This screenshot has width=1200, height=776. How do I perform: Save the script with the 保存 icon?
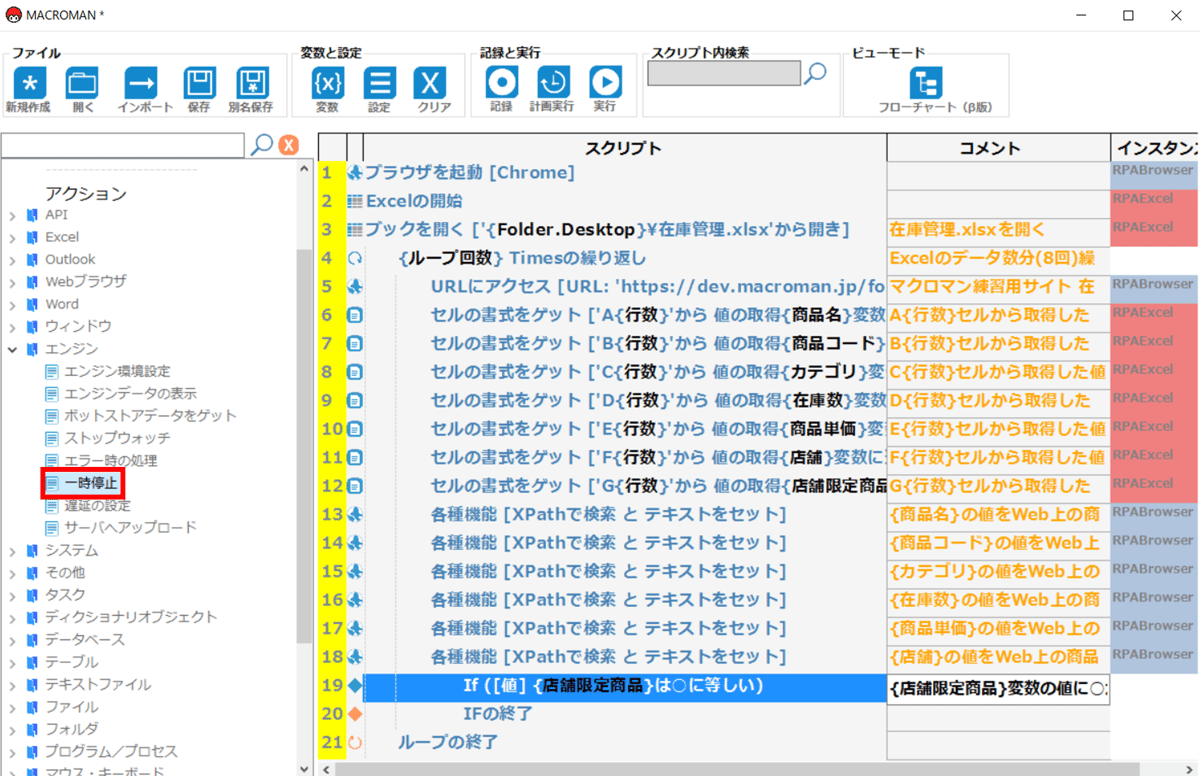[200, 83]
